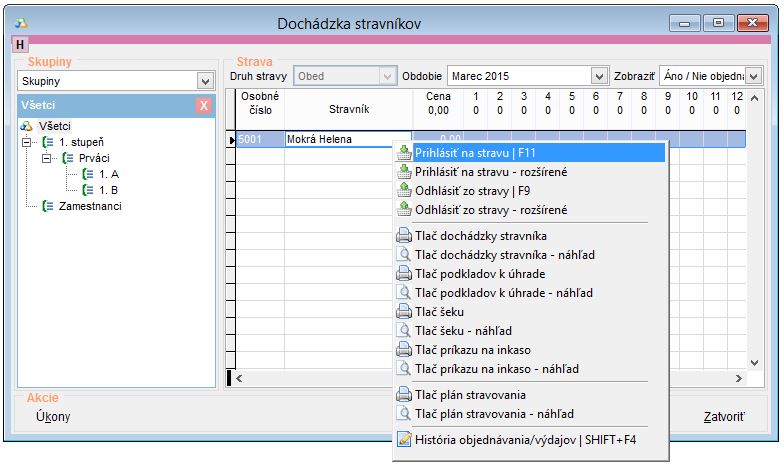Click the icon beside História objednávania/výdajov
This screenshot has height=467, width=784.
point(403,438)
